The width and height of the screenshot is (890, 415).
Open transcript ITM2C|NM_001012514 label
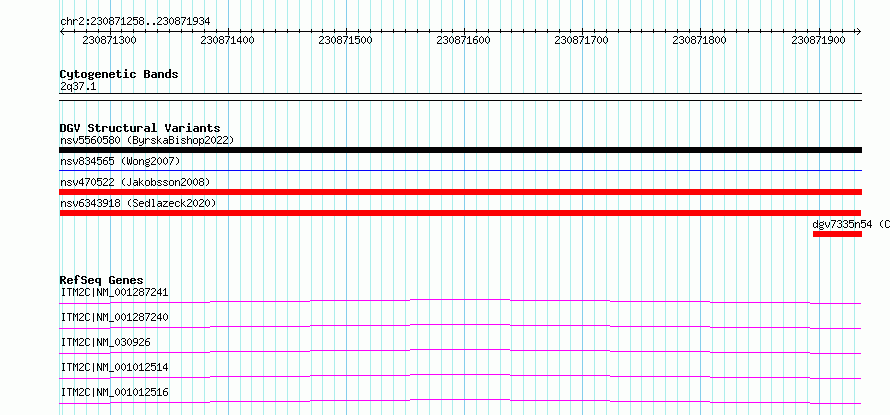coord(114,367)
